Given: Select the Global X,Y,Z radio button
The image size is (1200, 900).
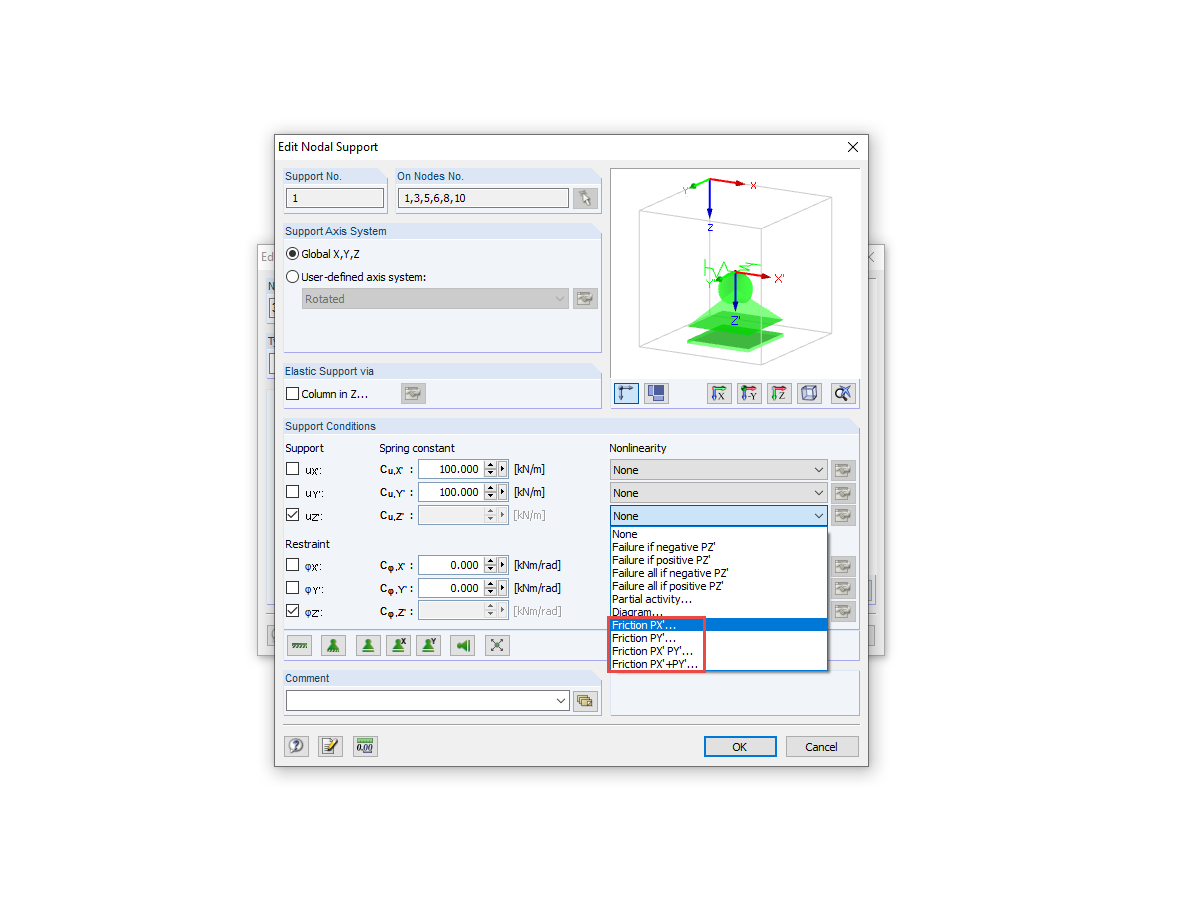Looking at the screenshot, I should [293, 254].
